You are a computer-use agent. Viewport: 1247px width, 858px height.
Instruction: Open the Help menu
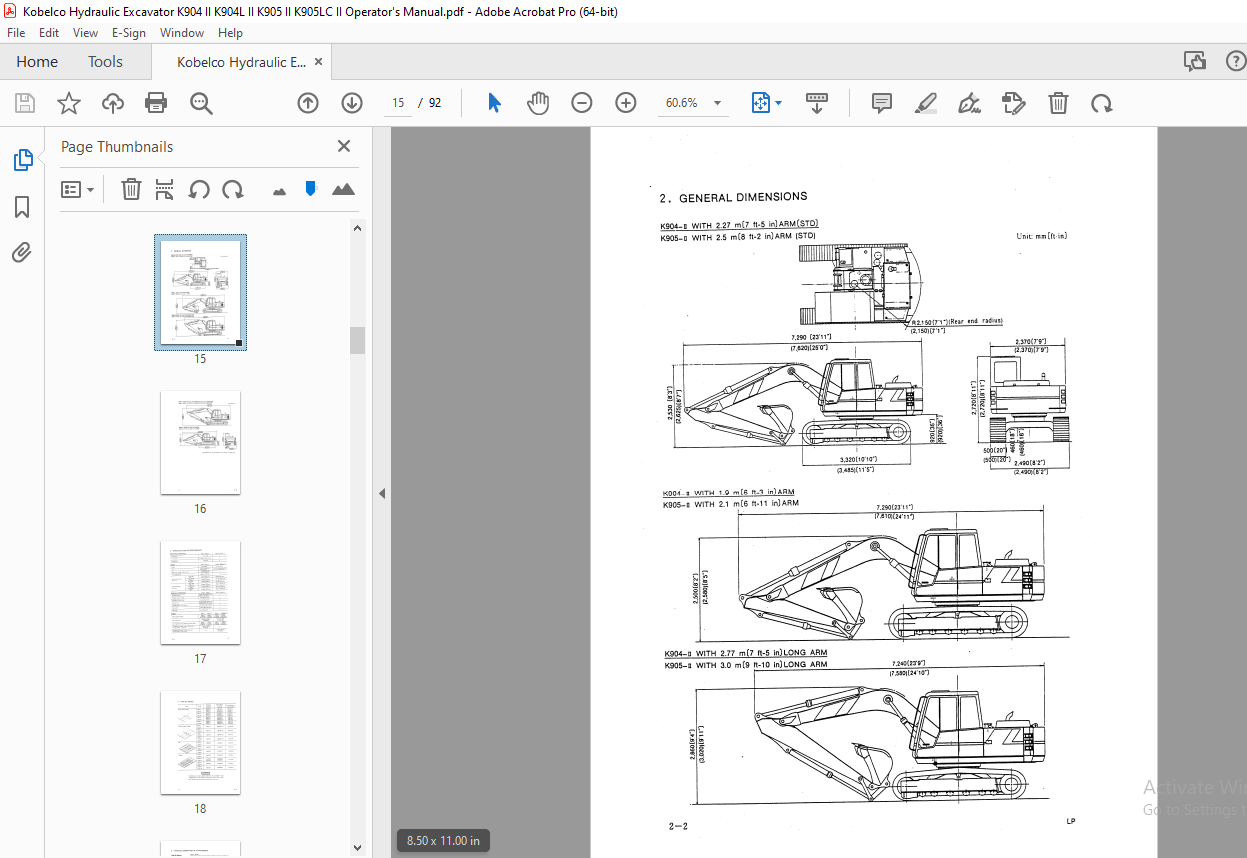point(230,33)
